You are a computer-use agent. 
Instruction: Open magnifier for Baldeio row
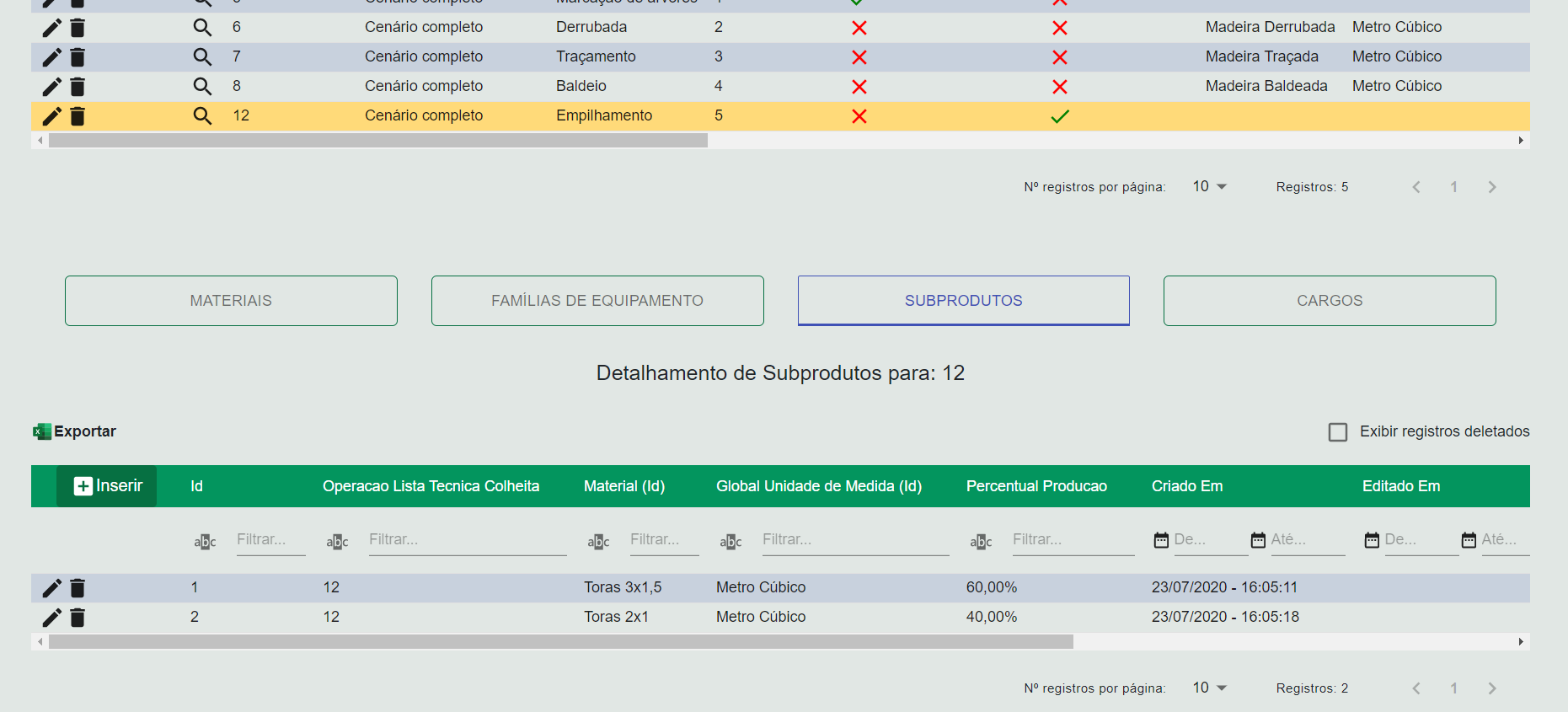[x=202, y=87]
